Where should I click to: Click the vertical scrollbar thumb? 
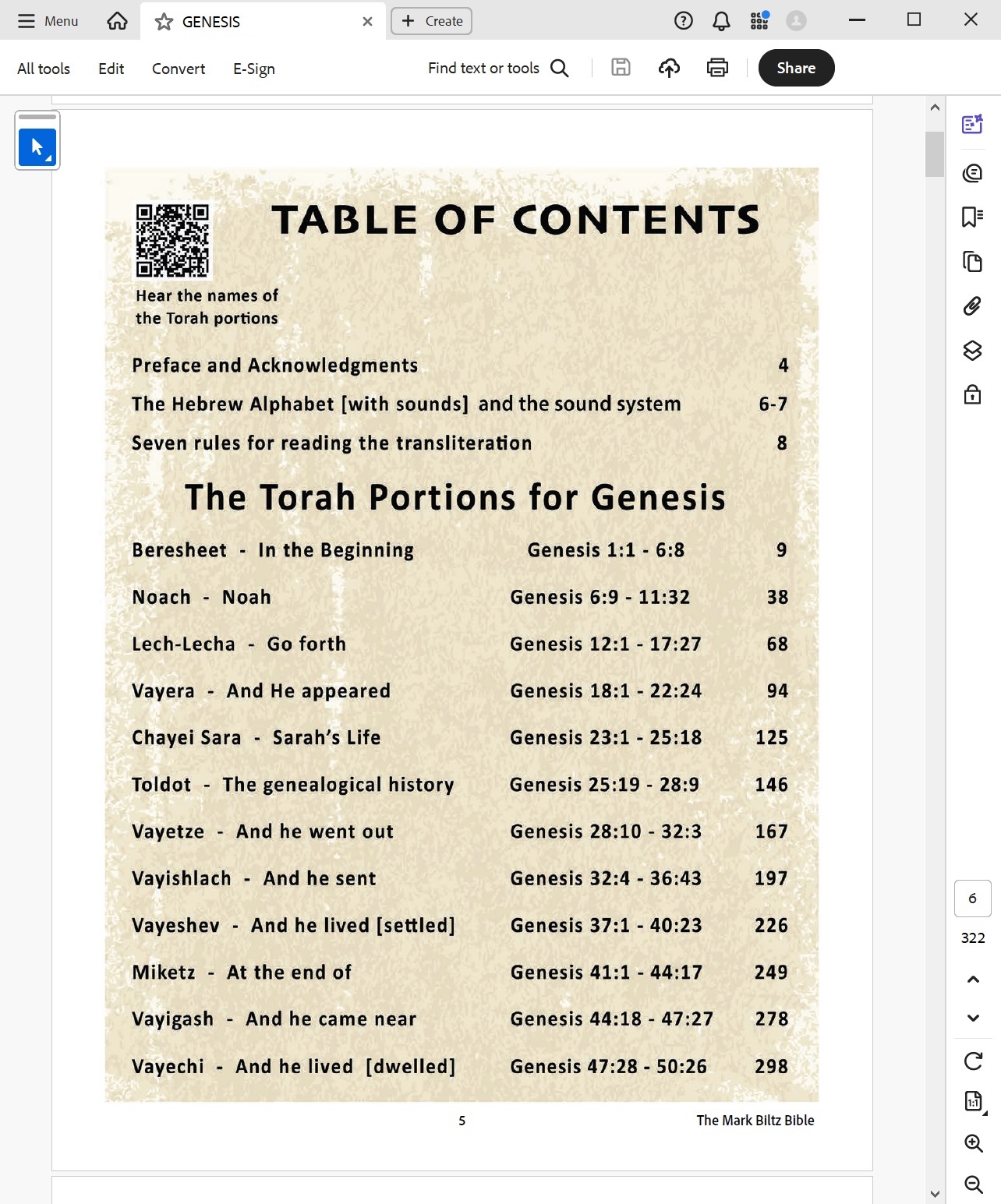(x=935, y=154)
